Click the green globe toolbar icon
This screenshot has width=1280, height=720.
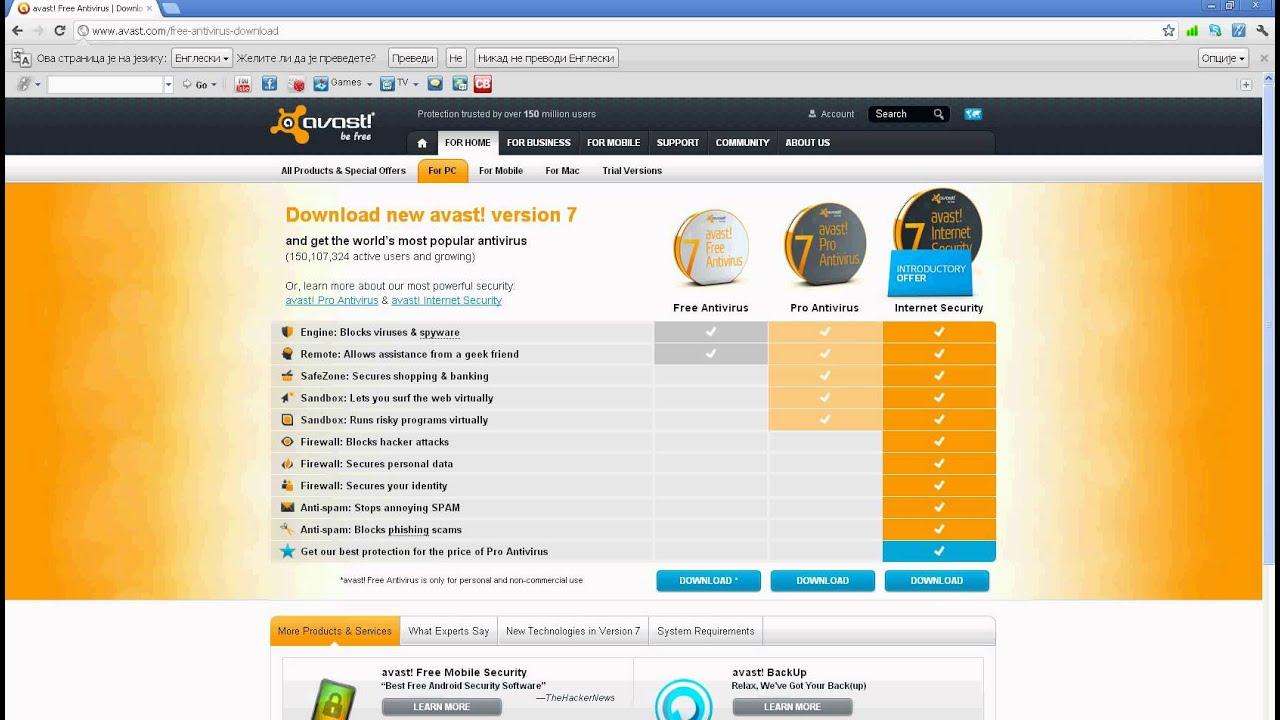point(460,84)
